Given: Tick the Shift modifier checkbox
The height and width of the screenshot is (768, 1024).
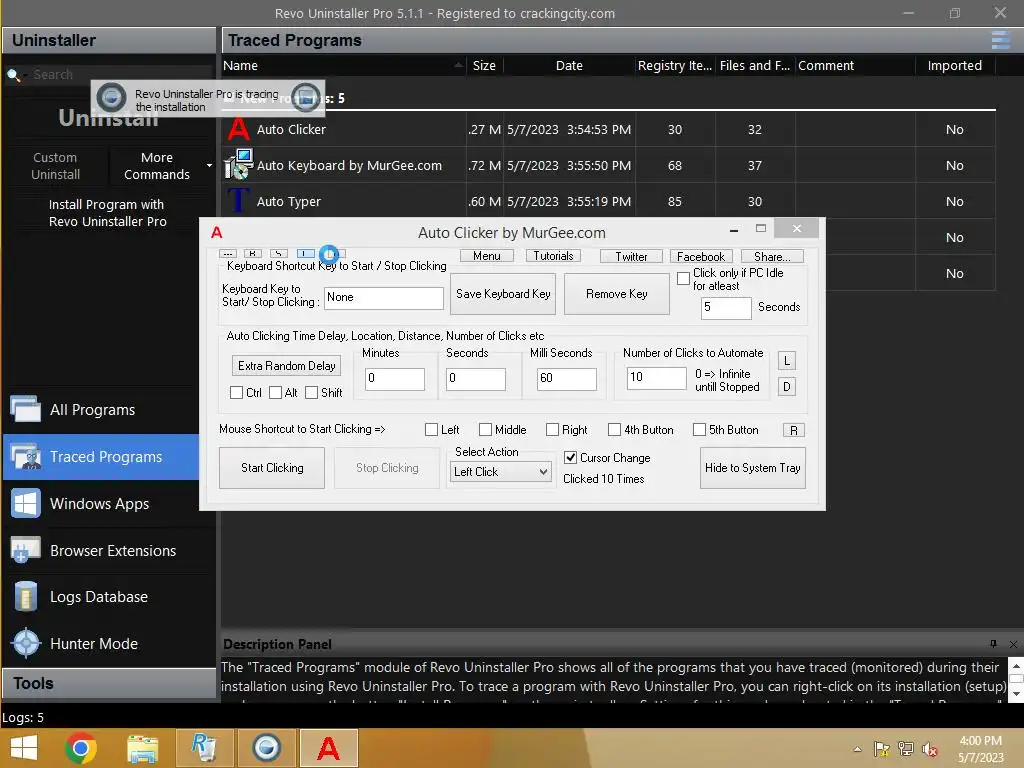Looking at the screenshot, I should pos(312,392).
